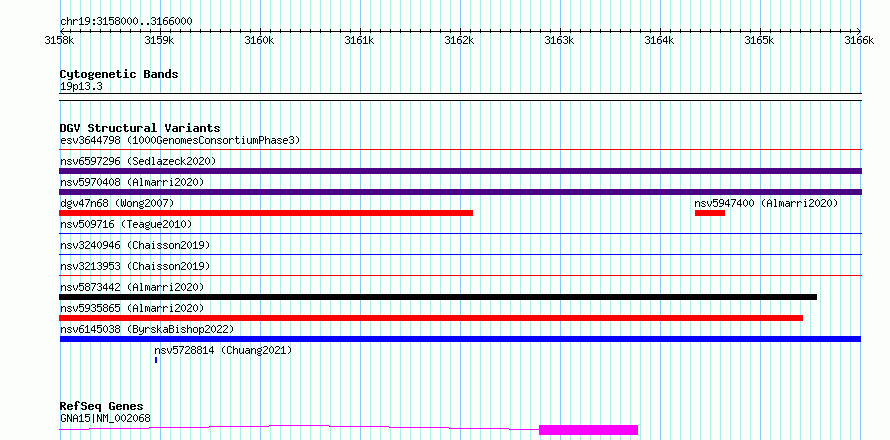Viewport: 890px width, 440px height.
Task: Select the thin blue nsv509716 line
Action: coord(460,234)
